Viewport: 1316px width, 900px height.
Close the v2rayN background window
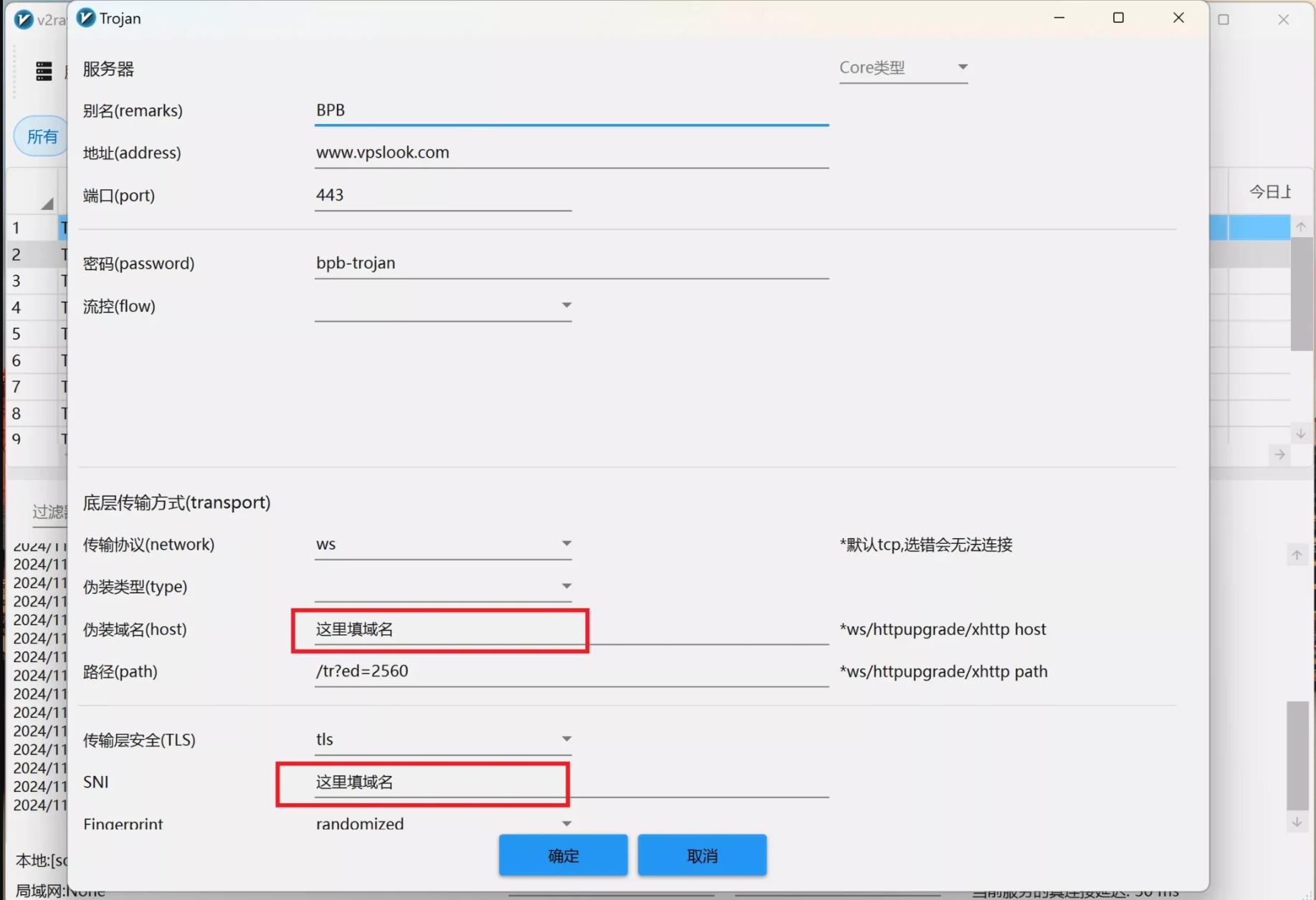click(1283, 20)
